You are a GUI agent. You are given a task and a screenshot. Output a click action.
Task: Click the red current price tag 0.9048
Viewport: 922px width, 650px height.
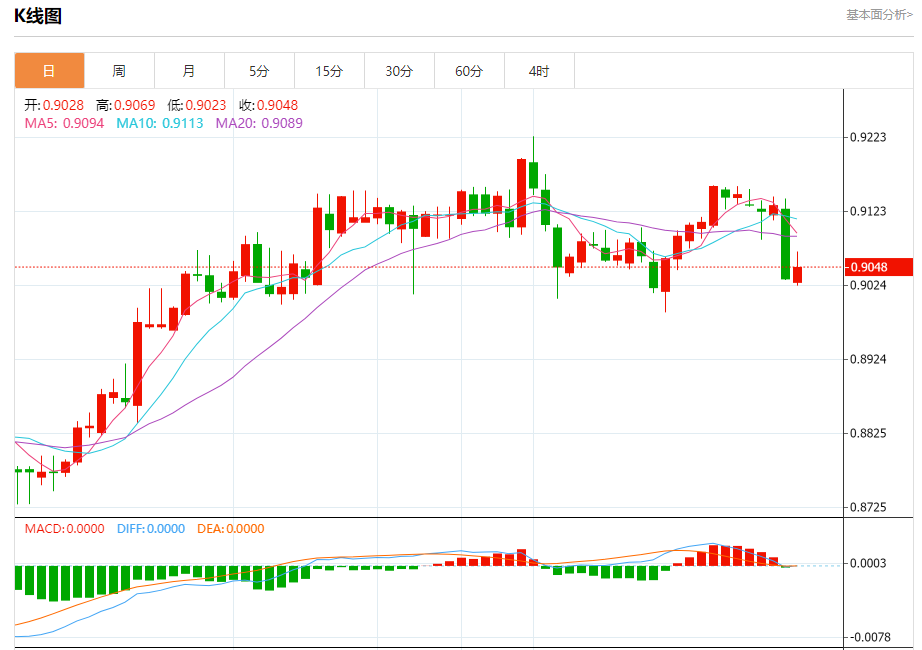(878, 267)
